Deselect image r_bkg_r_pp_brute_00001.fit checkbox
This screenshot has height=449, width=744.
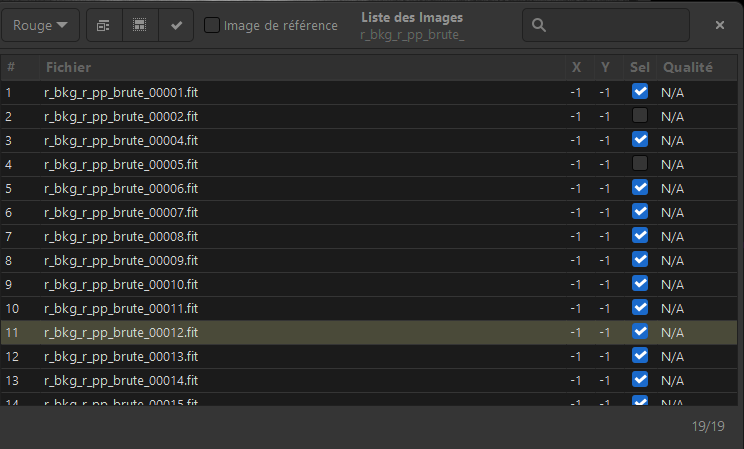point(640,92)
